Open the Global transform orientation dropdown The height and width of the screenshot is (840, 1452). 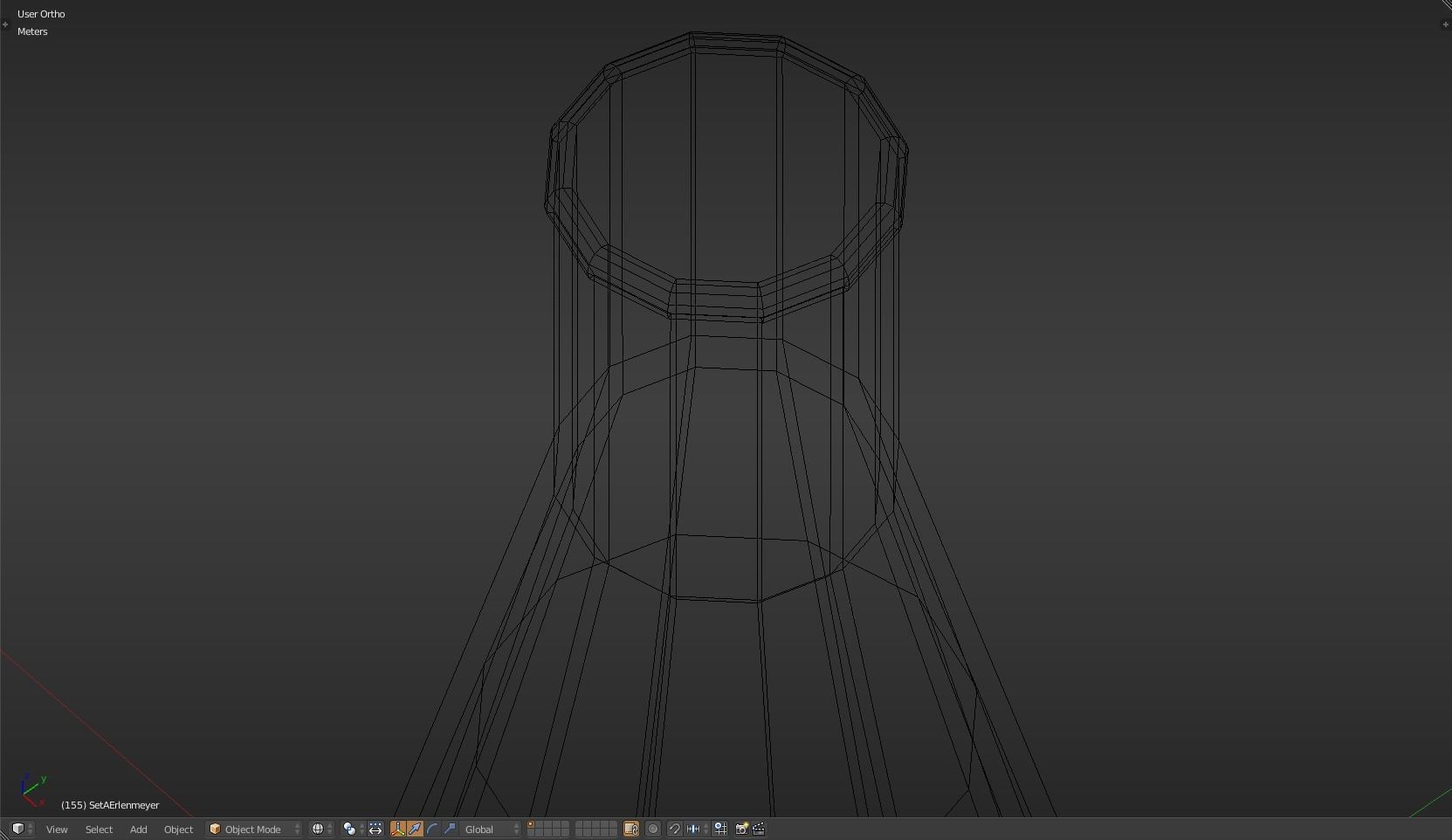pos(491,829)
